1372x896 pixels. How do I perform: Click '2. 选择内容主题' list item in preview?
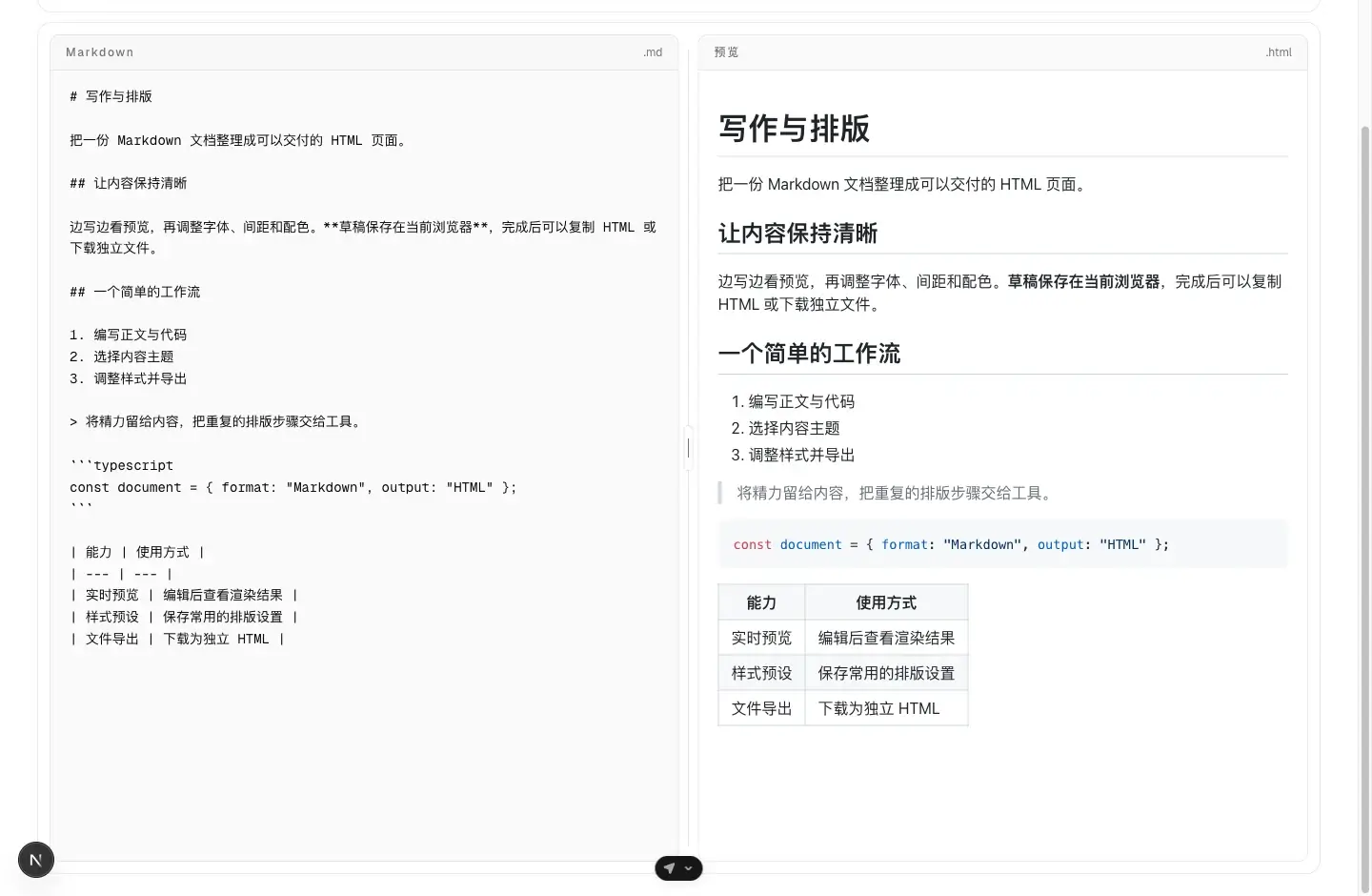pyautogui.click(x=785, y=428)
